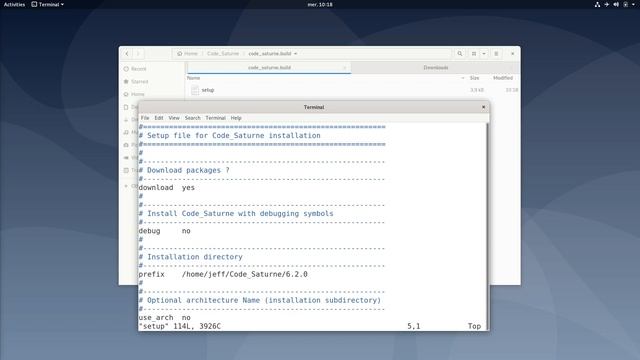Image resolution: width=640 pixels, height=360 pixels.
Task: Go back in the Files window
Action: (127, 53)
